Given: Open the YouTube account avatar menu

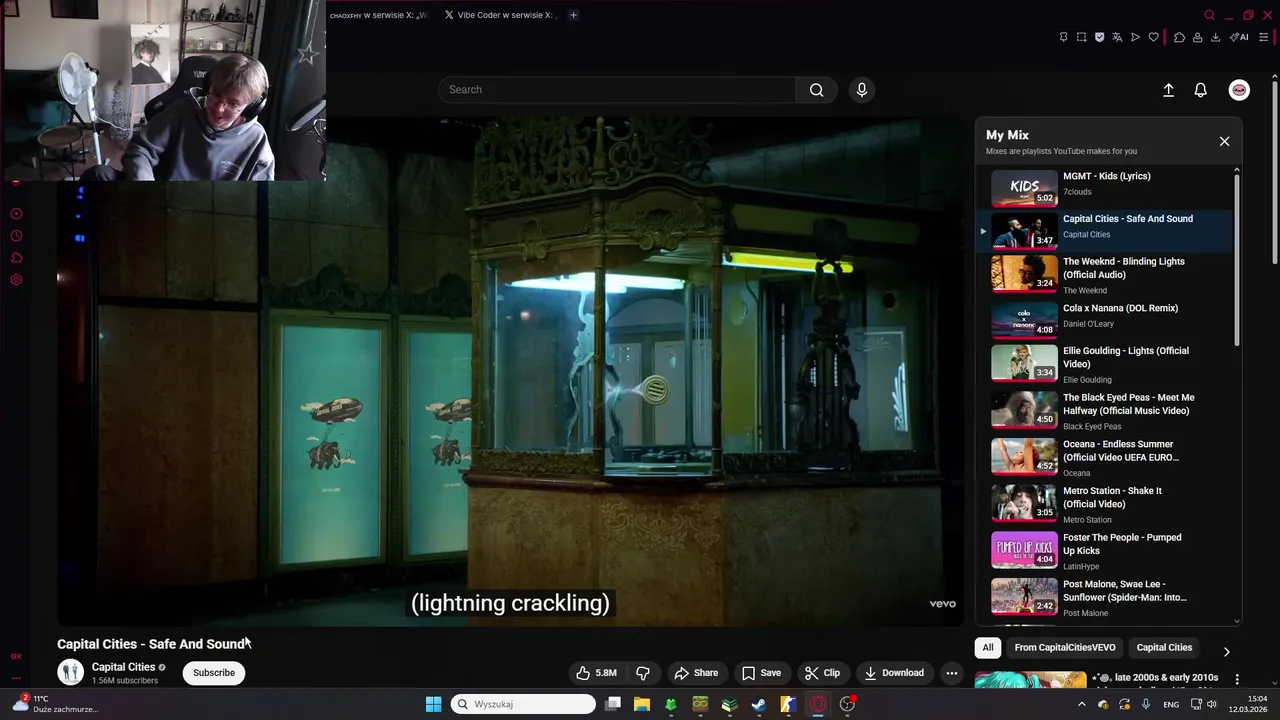Looking at the screenshot, I should click(x=1239, y=90).
